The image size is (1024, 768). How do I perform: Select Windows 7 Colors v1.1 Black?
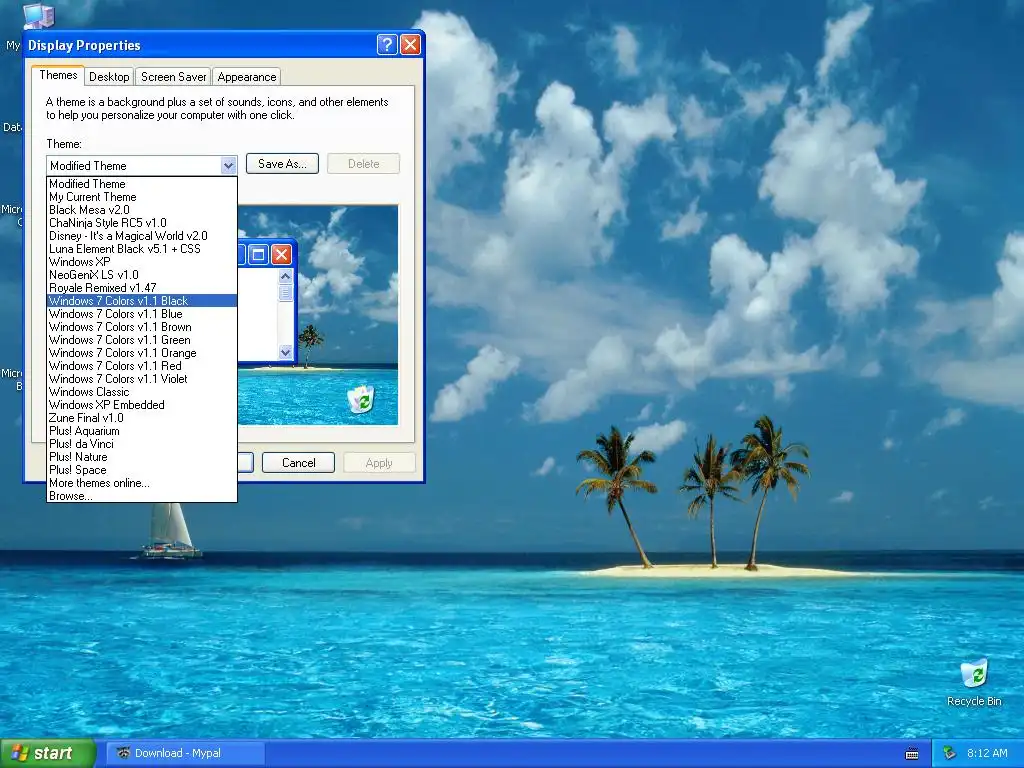pos(142,301)
